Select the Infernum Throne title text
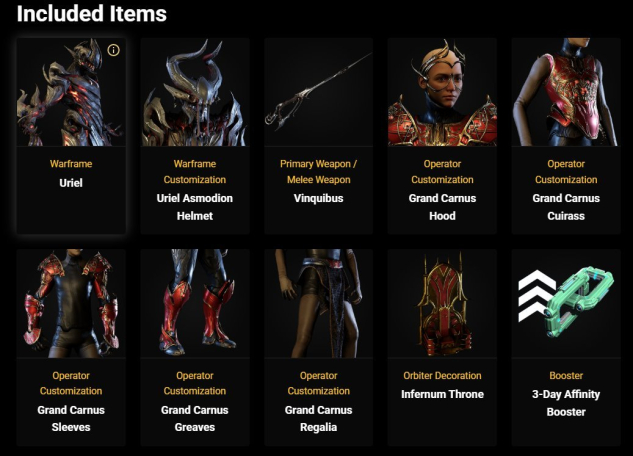The height and width of the screenshot is (456, 633). click(442, 394)
